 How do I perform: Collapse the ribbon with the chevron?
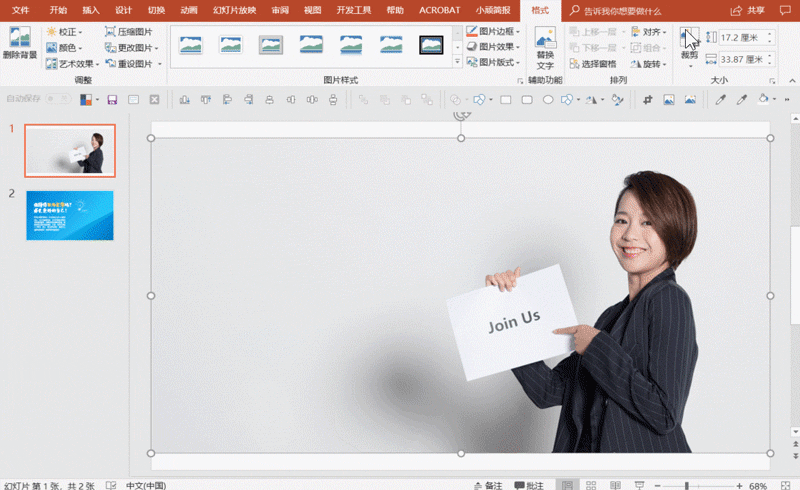pyautogui.click(x=792, y=81)
